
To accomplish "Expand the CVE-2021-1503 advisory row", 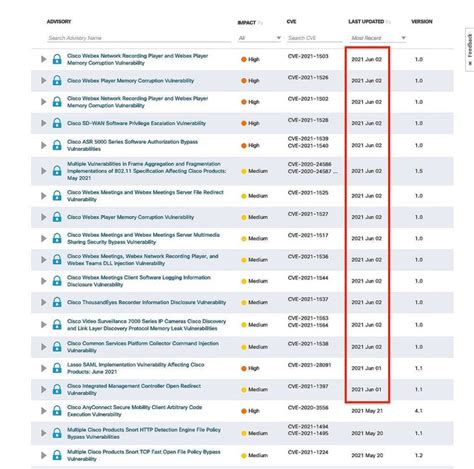I will (43, 59).
